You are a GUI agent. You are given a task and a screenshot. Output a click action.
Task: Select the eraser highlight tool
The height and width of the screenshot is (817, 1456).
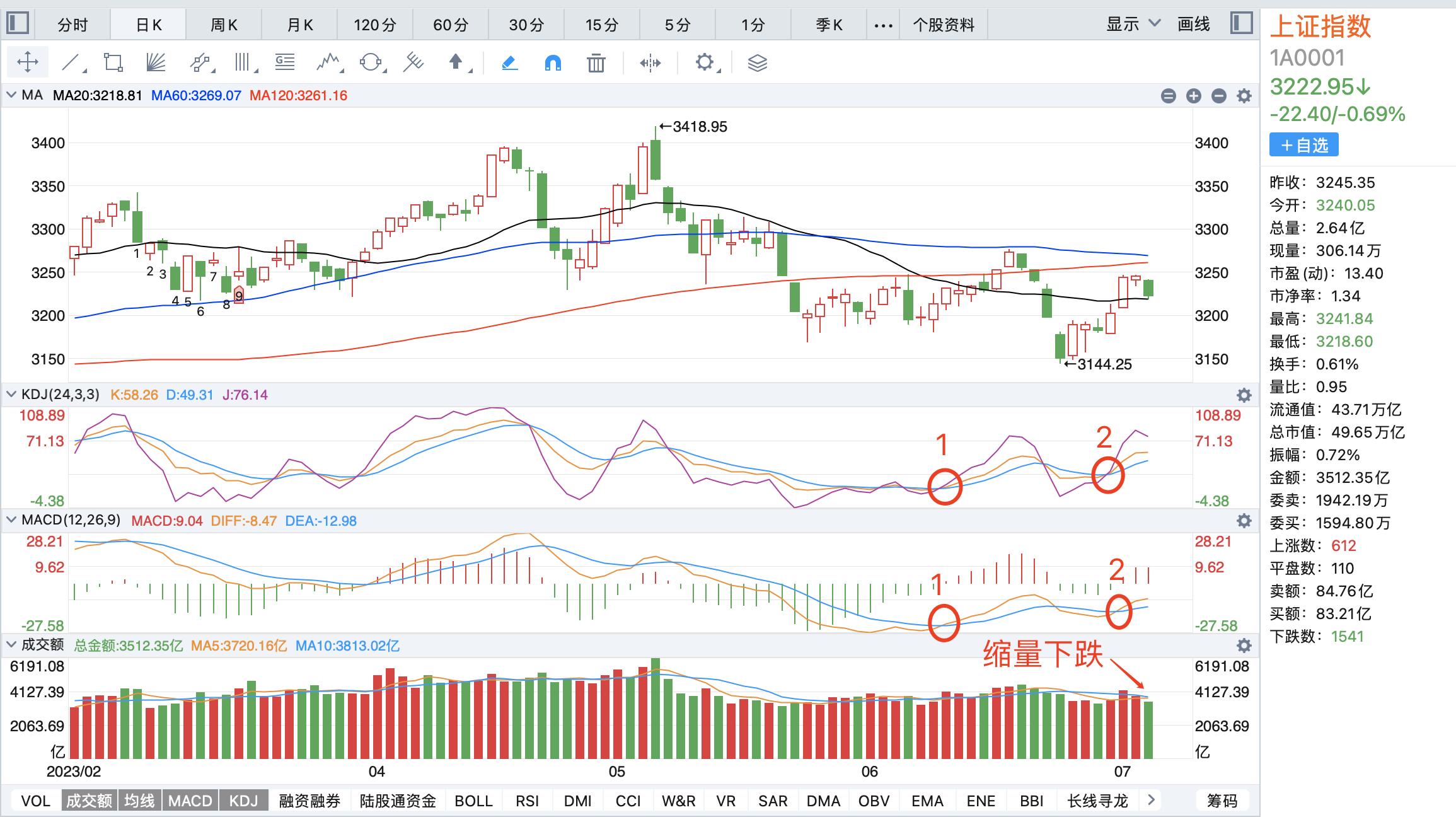coord(509,62)
